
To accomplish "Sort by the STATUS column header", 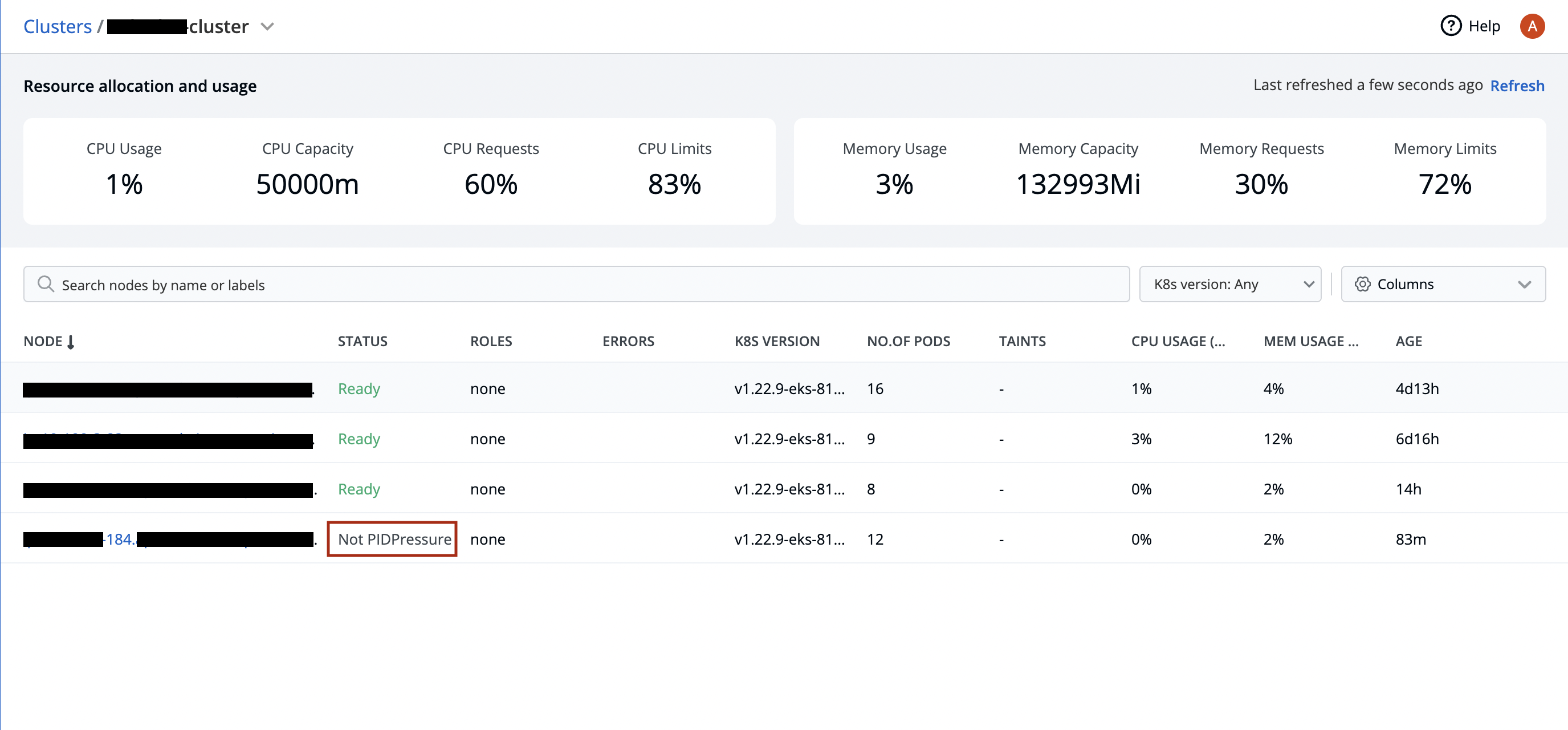I will click(x=362, y=342).
